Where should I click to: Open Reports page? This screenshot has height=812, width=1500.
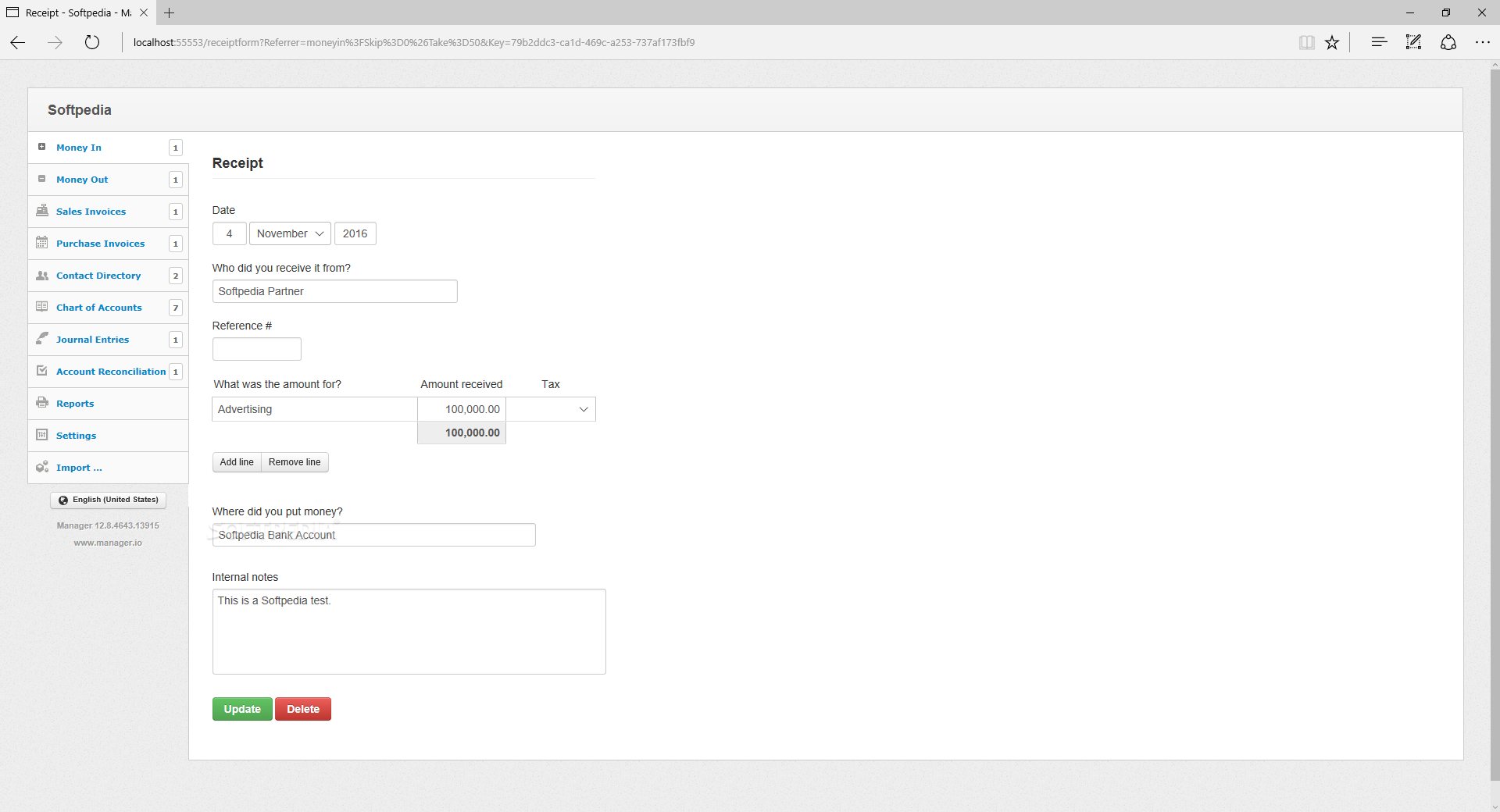click(x=75, y=404)
